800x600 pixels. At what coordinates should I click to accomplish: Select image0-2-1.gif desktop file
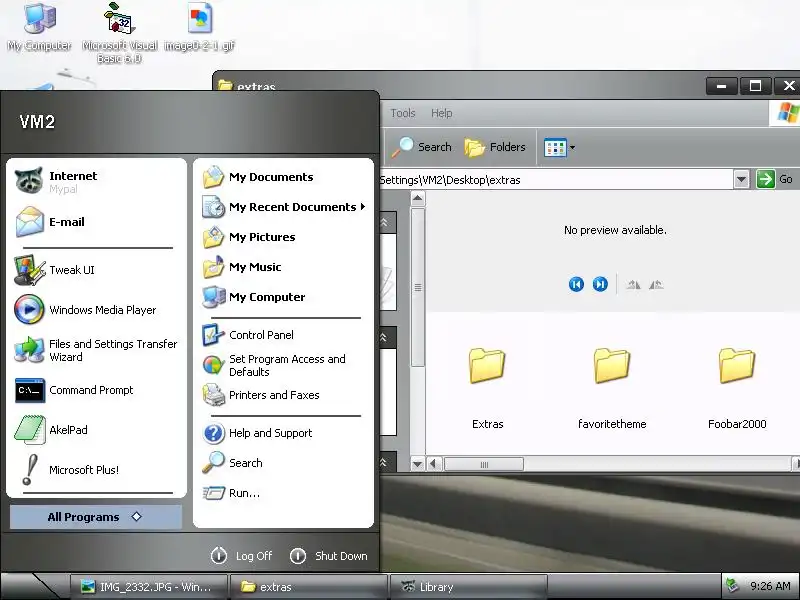199,28
